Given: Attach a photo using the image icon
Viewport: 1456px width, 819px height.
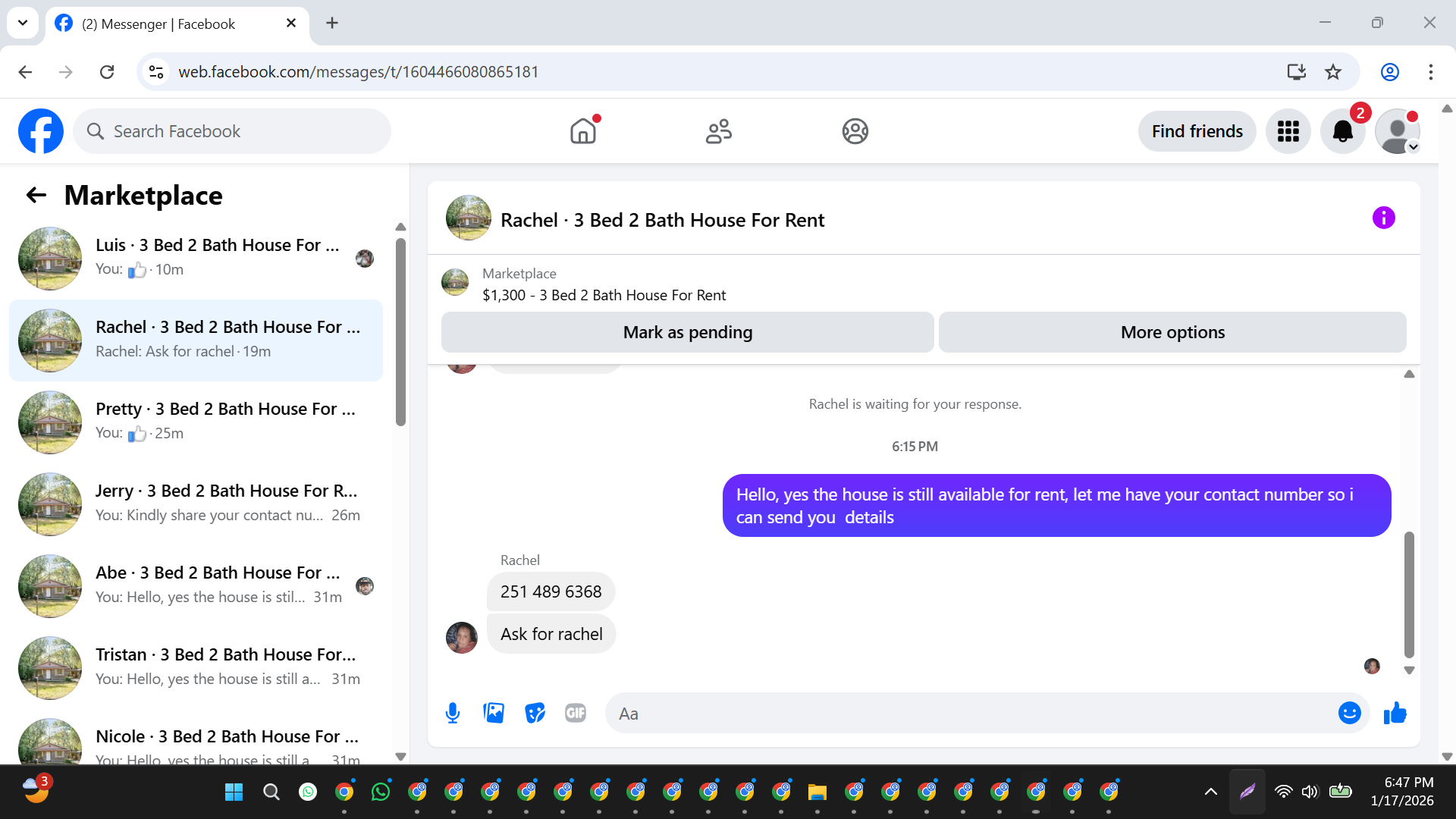Looking at the screenshot, I should (x=494, y=713).
